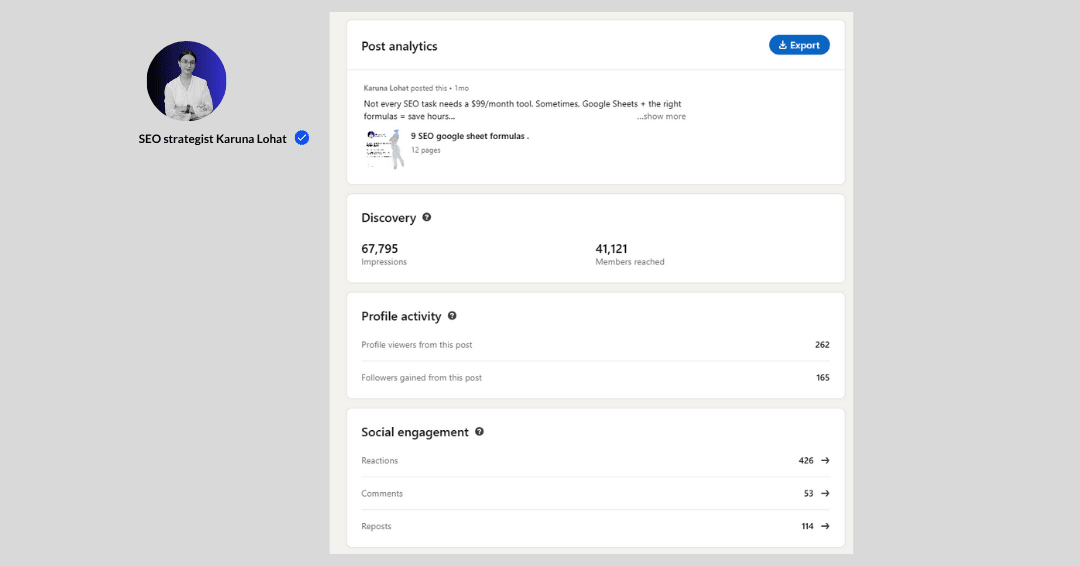Open the Reposts label in Social engagement

377,527
